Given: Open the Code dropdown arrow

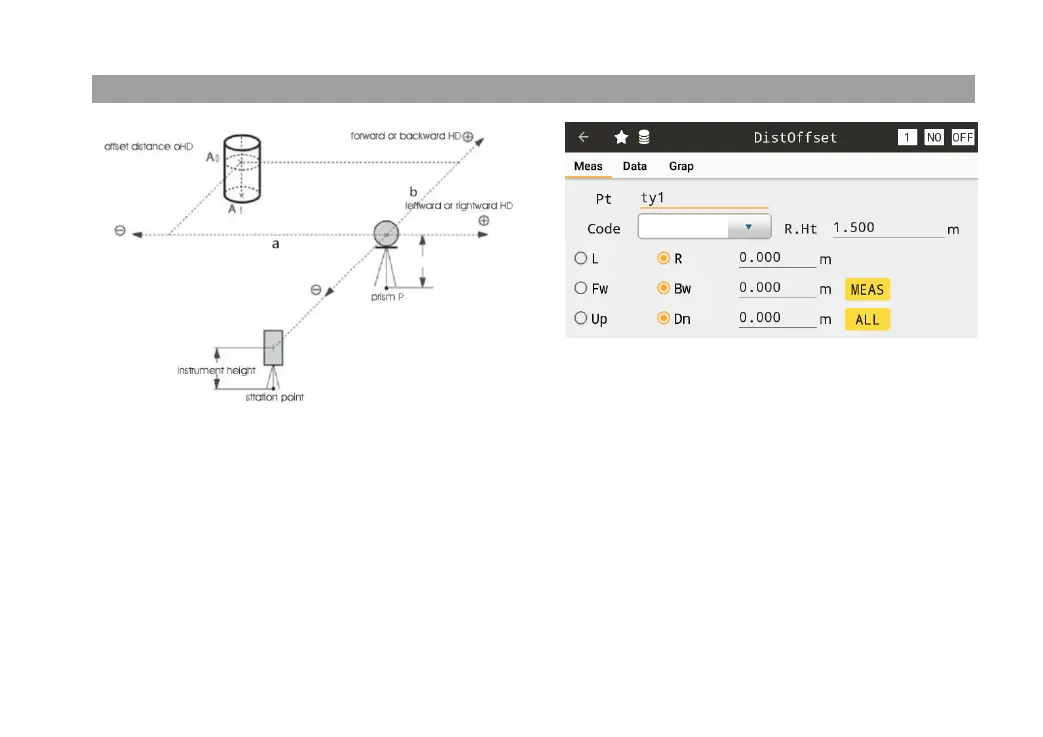Looking at the screenshot, I should click(x=749, y=227).
